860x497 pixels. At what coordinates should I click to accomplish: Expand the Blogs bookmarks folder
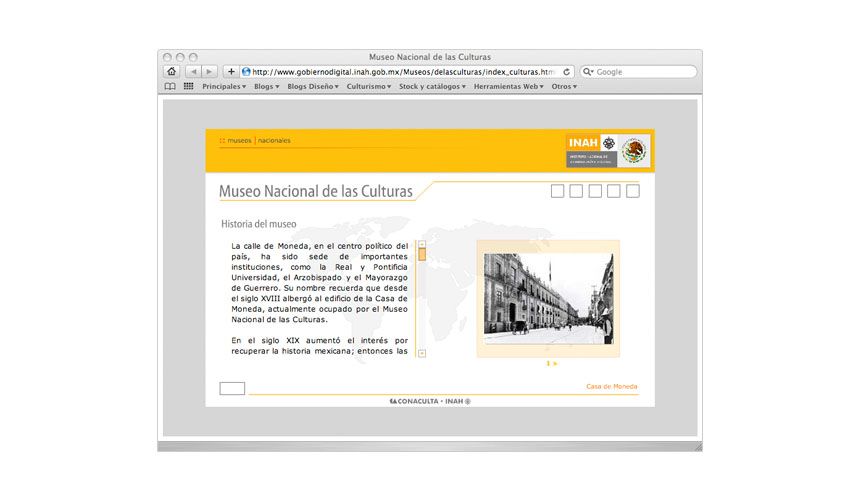point(267,87)
